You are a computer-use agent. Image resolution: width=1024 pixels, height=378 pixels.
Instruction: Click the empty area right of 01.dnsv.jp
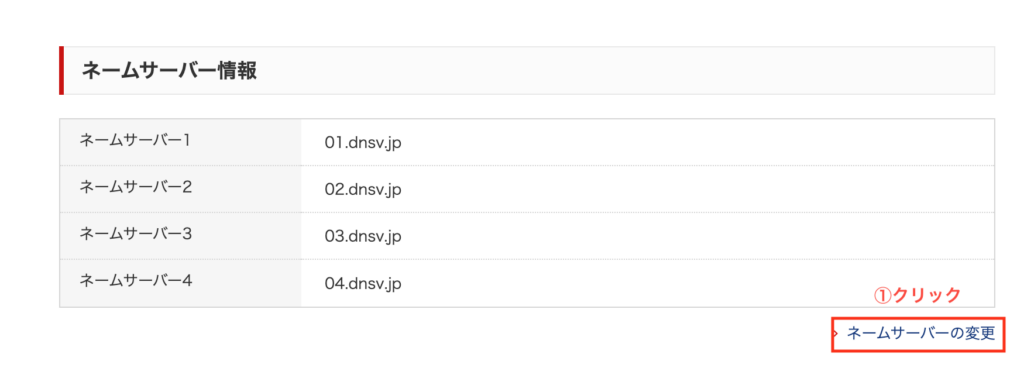click(x=696, y=142)
